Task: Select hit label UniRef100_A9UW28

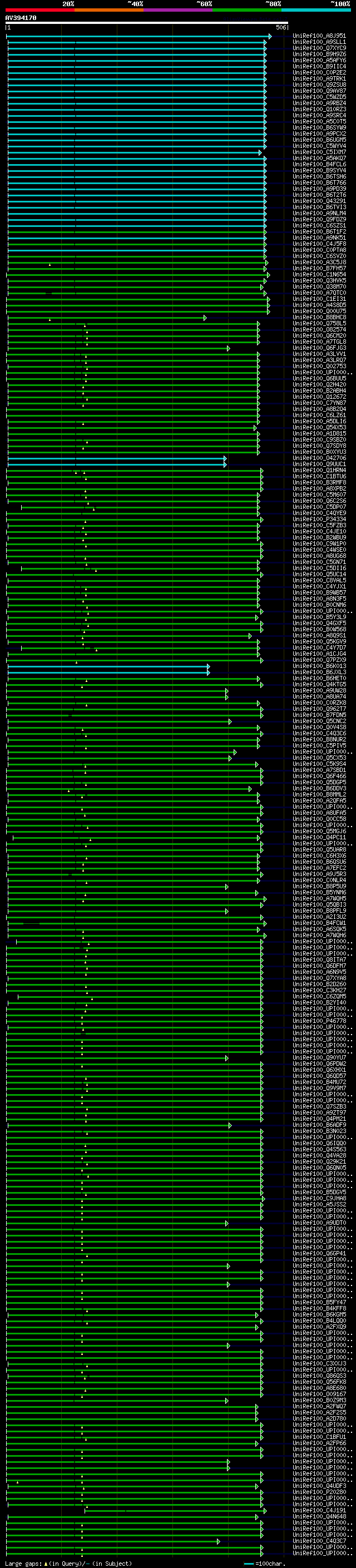Action: 319,691
